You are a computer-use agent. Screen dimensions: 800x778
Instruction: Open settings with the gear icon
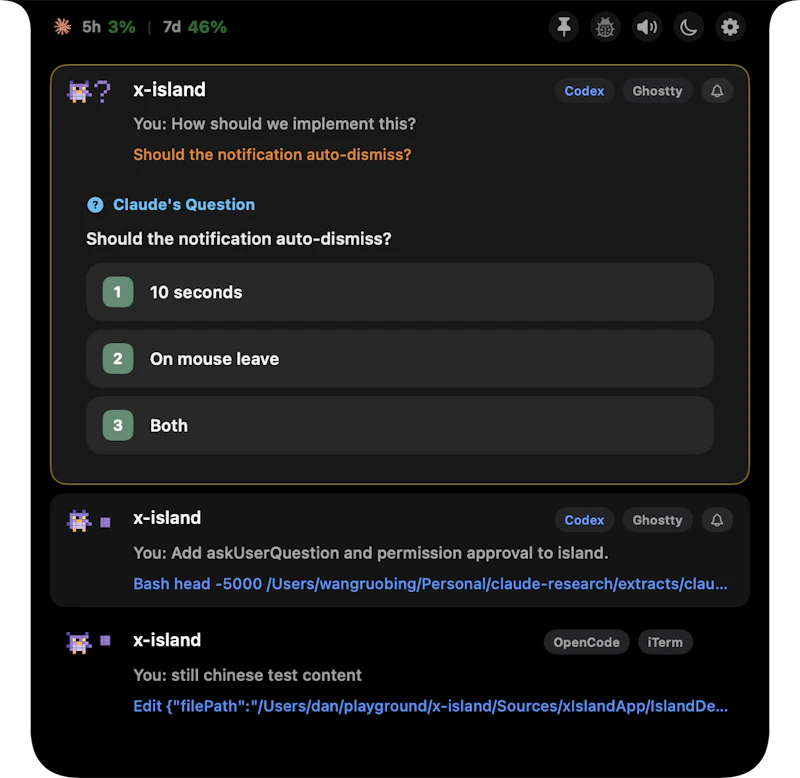pos(730,27)
